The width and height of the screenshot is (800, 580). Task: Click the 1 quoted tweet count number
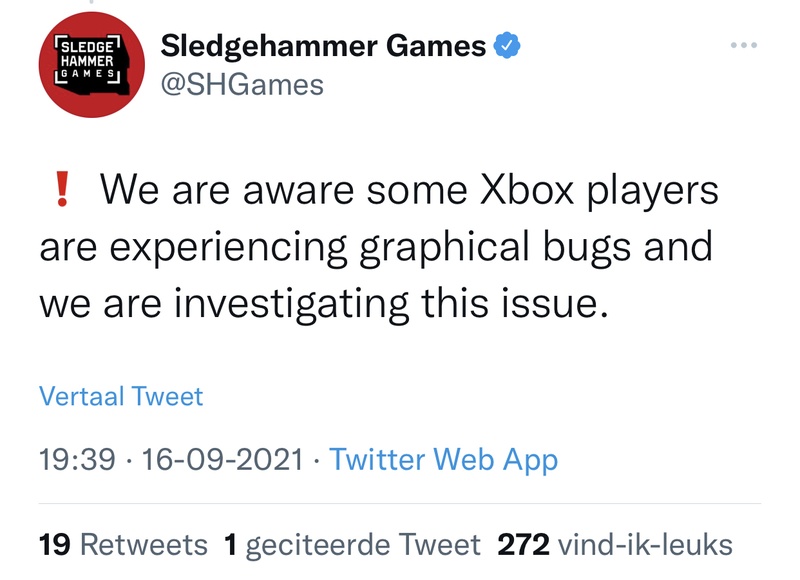coord(230,545)
